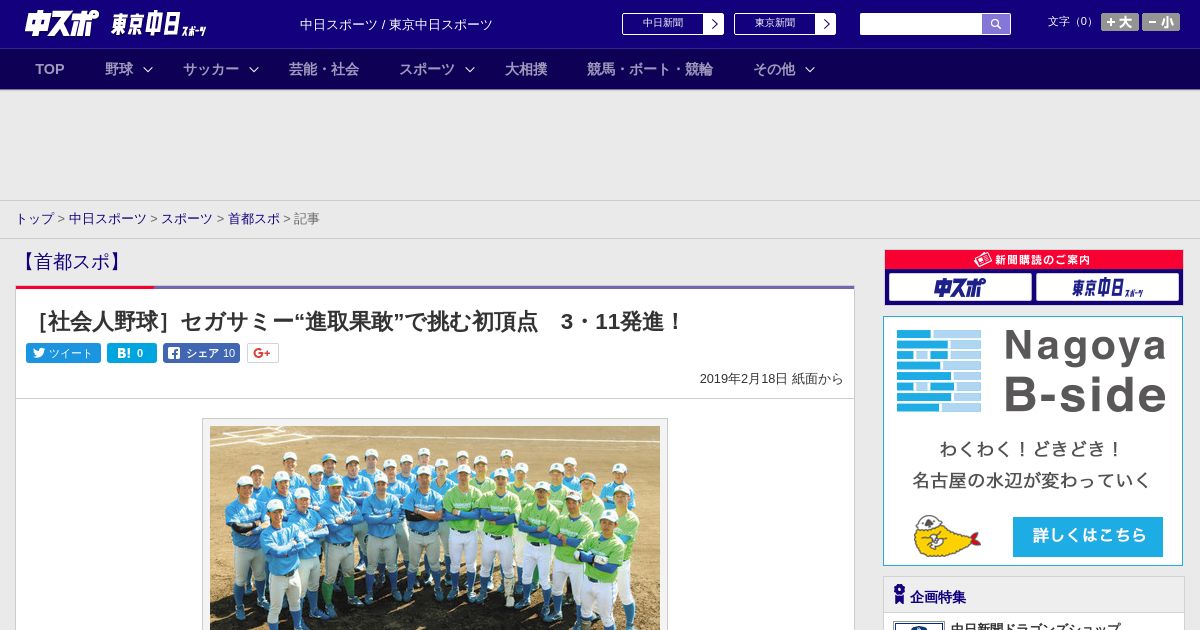Click 東京中日スポーツ subscription banner button
Screen dimensions: 1200x630
[x=1107, y=287]
